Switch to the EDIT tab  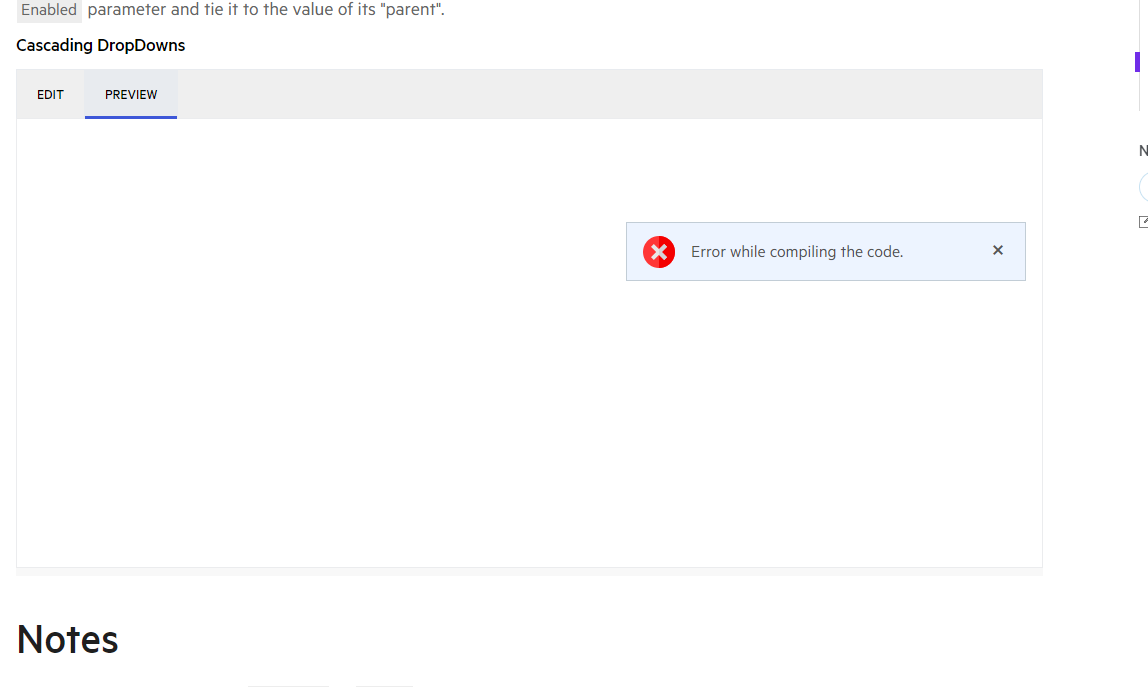(x=50, y=94)
